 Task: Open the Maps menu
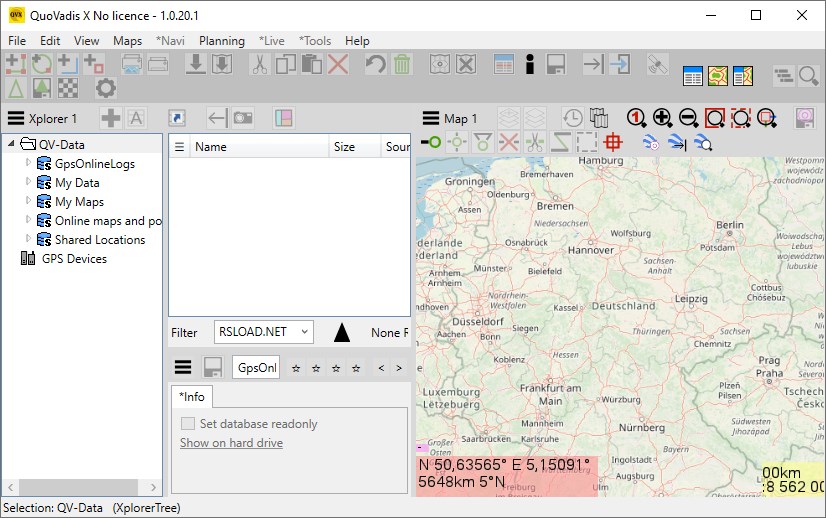(x=127, y=41)
